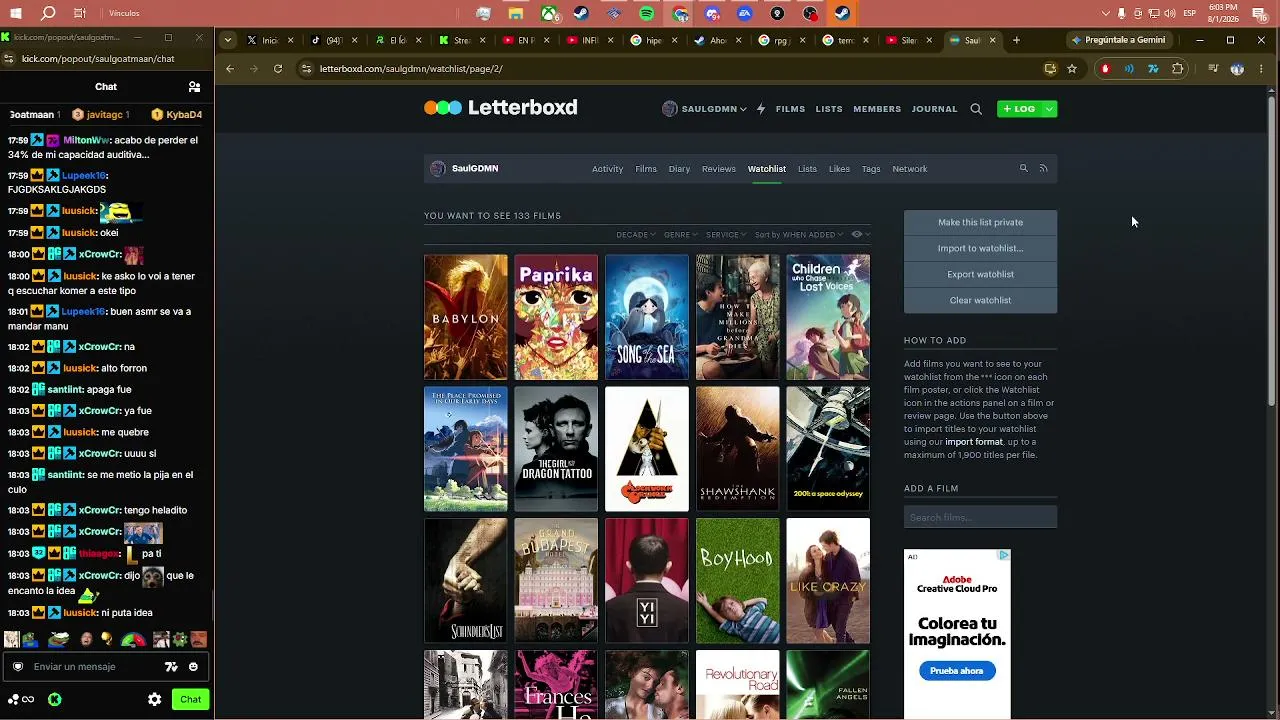Open the Paprika film poster

click(556, 317)
